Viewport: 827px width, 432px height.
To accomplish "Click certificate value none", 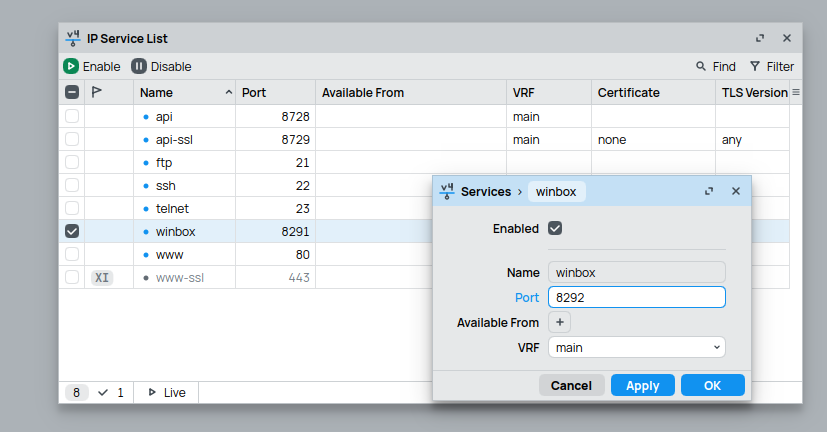I will point(612,140).
